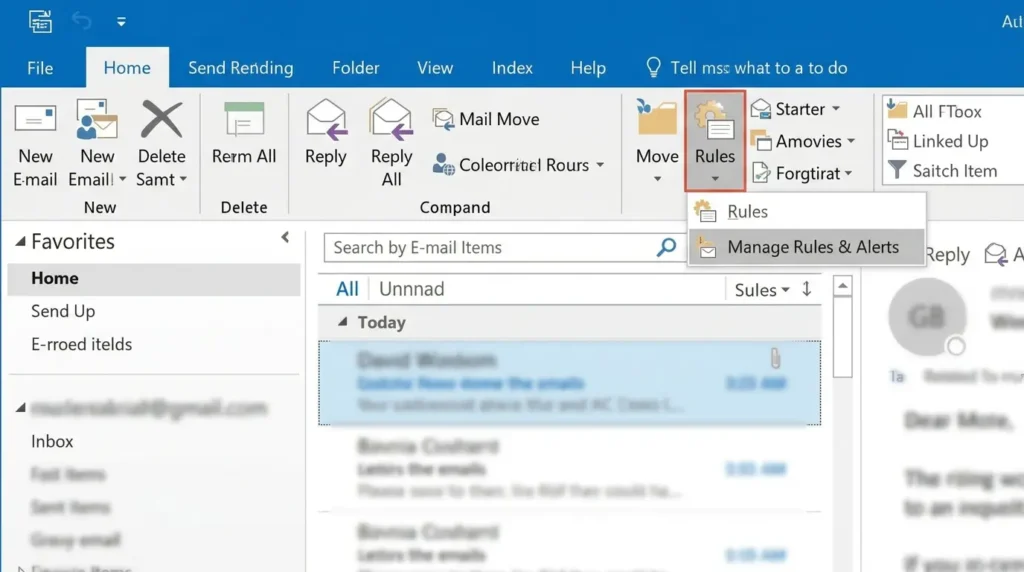This screenshot has width=1024, height=572.
Task: Click the Reply All envelope icon
Action: 391,119
